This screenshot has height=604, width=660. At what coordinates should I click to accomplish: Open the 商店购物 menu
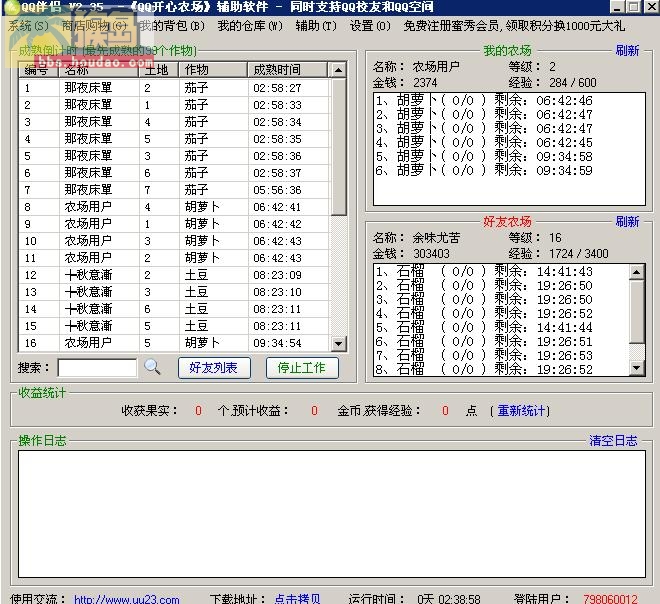(x=94, y=26)
